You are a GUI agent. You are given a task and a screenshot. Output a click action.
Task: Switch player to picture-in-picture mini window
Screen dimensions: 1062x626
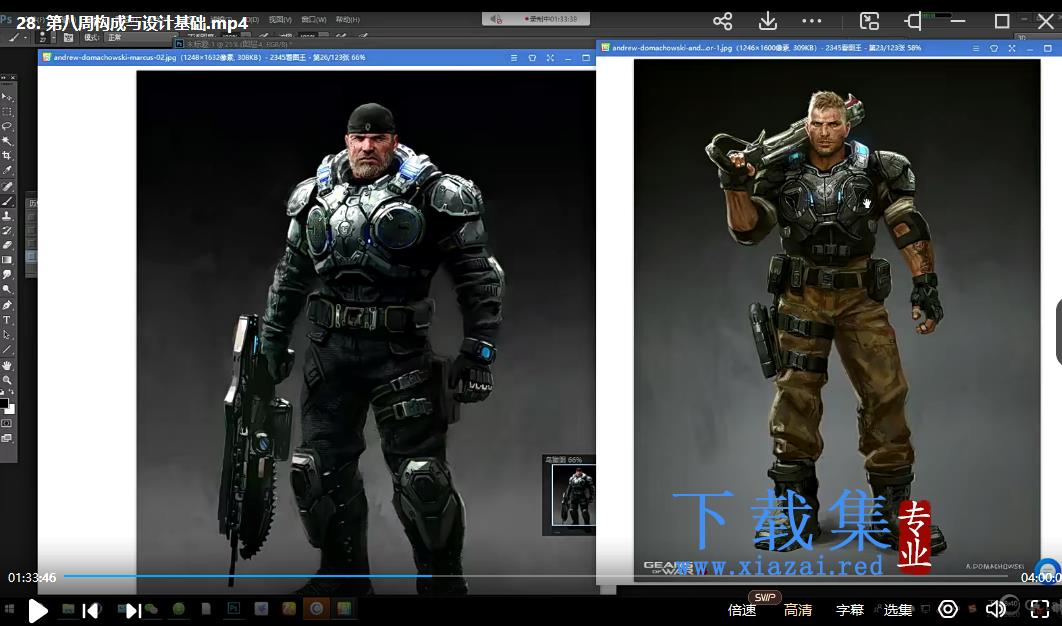point(869,22)
